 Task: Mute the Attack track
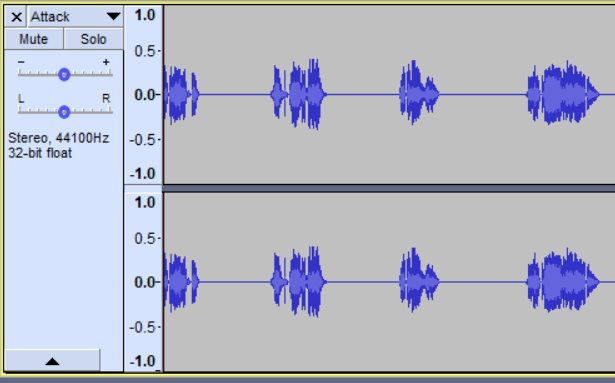34,39
